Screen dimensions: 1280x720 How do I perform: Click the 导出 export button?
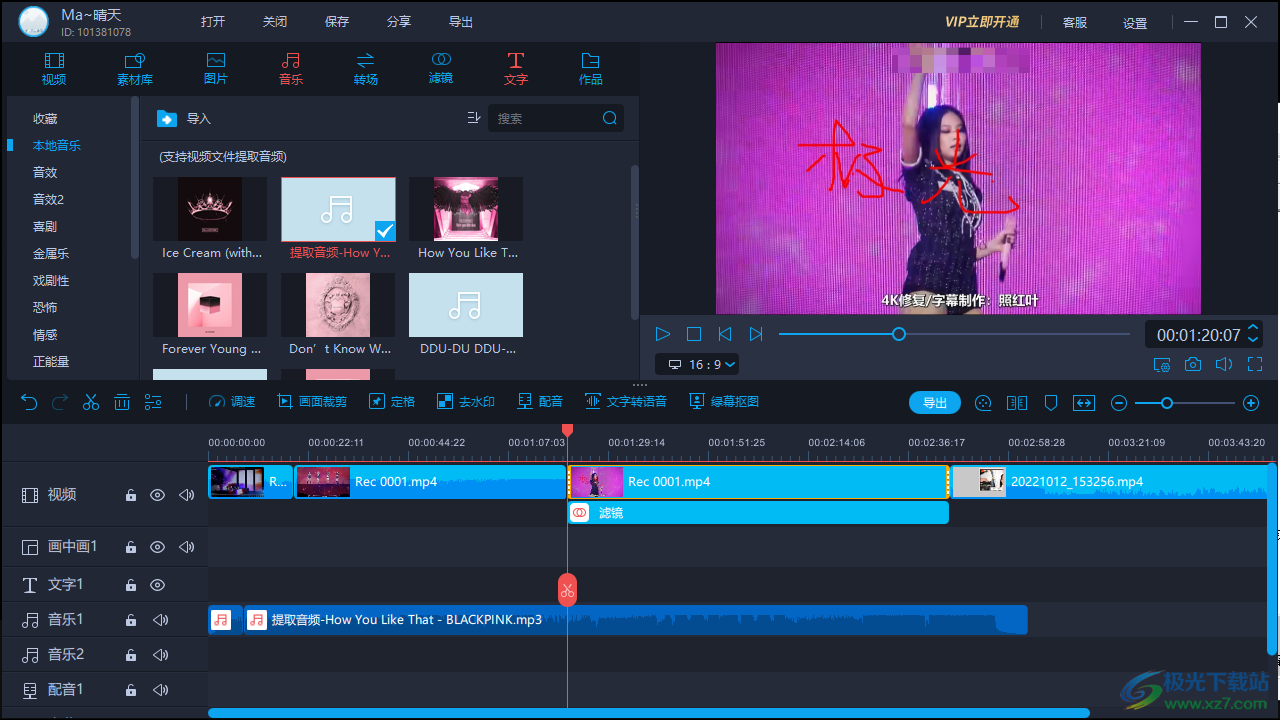tap(934, 402)
